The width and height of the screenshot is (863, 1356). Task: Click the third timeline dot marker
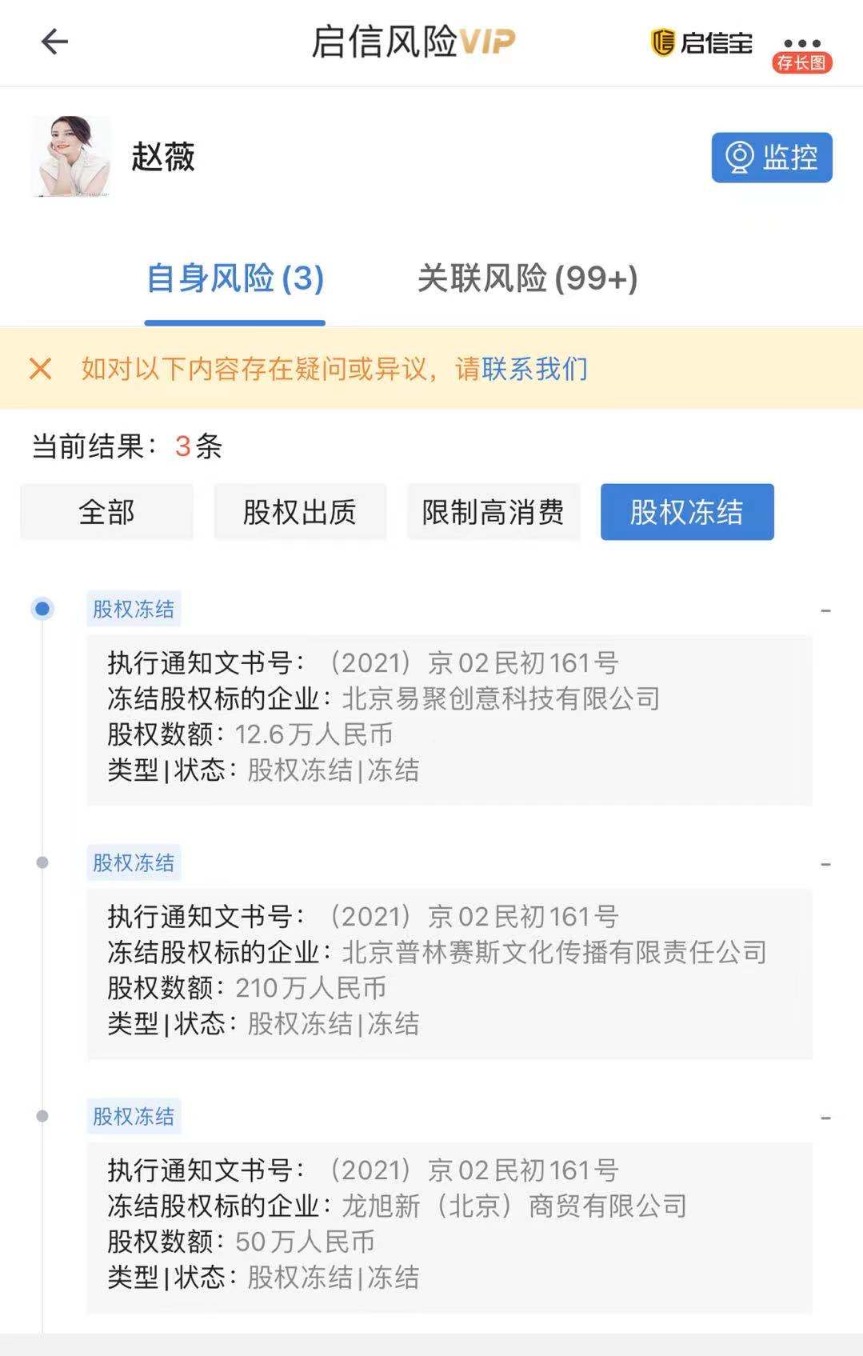tap(42, 1116)
